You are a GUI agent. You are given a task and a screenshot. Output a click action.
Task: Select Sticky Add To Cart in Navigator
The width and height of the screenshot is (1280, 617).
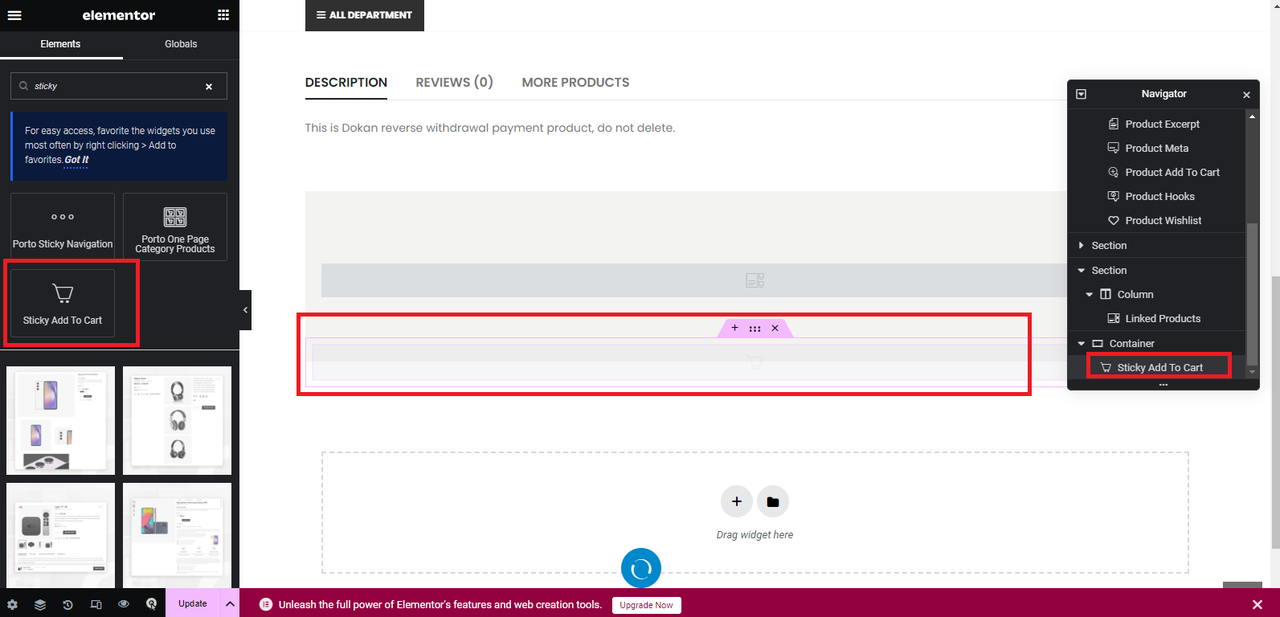(x=1159, y=367)
